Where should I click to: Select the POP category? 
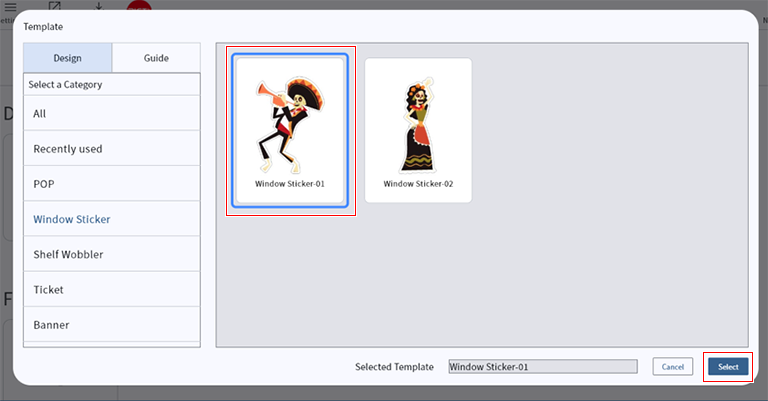coord(112,184)
